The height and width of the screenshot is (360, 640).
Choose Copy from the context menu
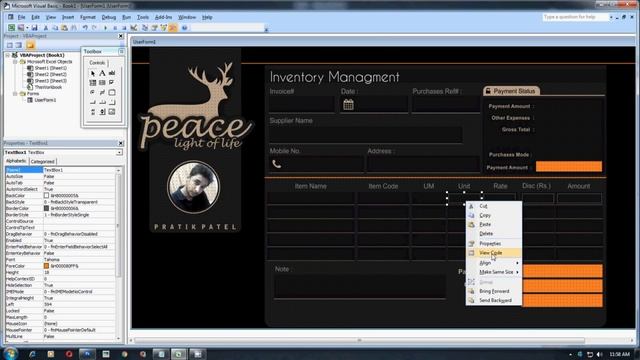493,215
